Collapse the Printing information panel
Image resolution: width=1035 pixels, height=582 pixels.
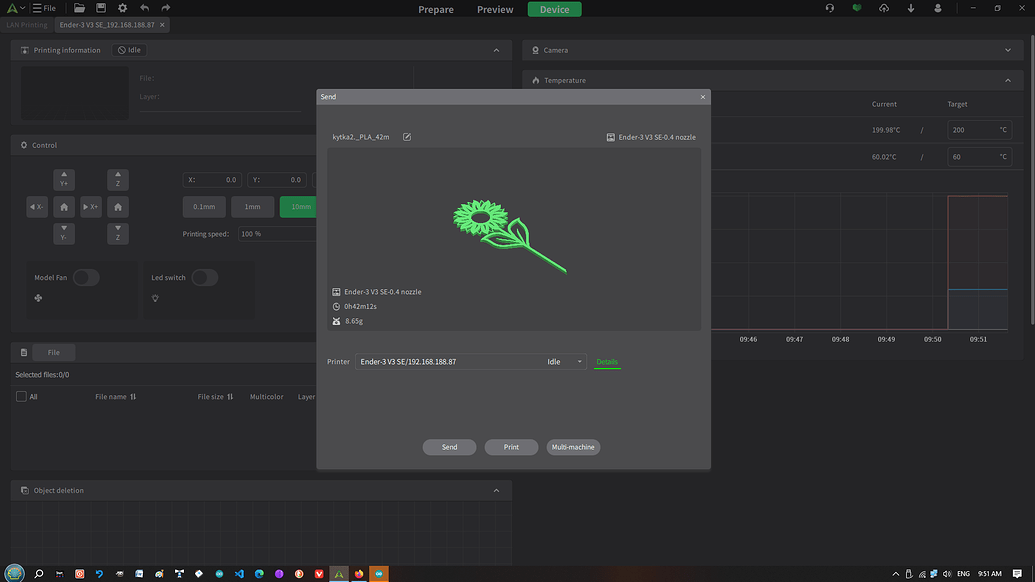click(496, 49)
